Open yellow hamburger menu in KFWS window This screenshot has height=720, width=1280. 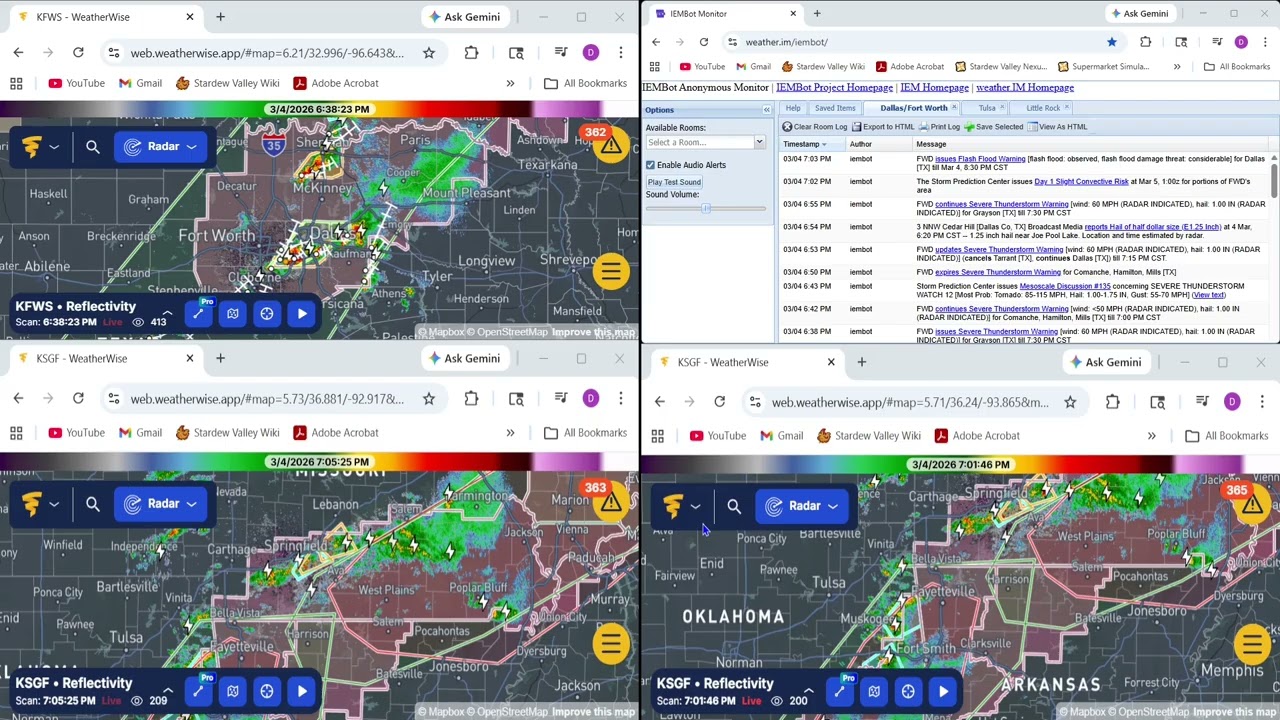[x=611, y=271]
